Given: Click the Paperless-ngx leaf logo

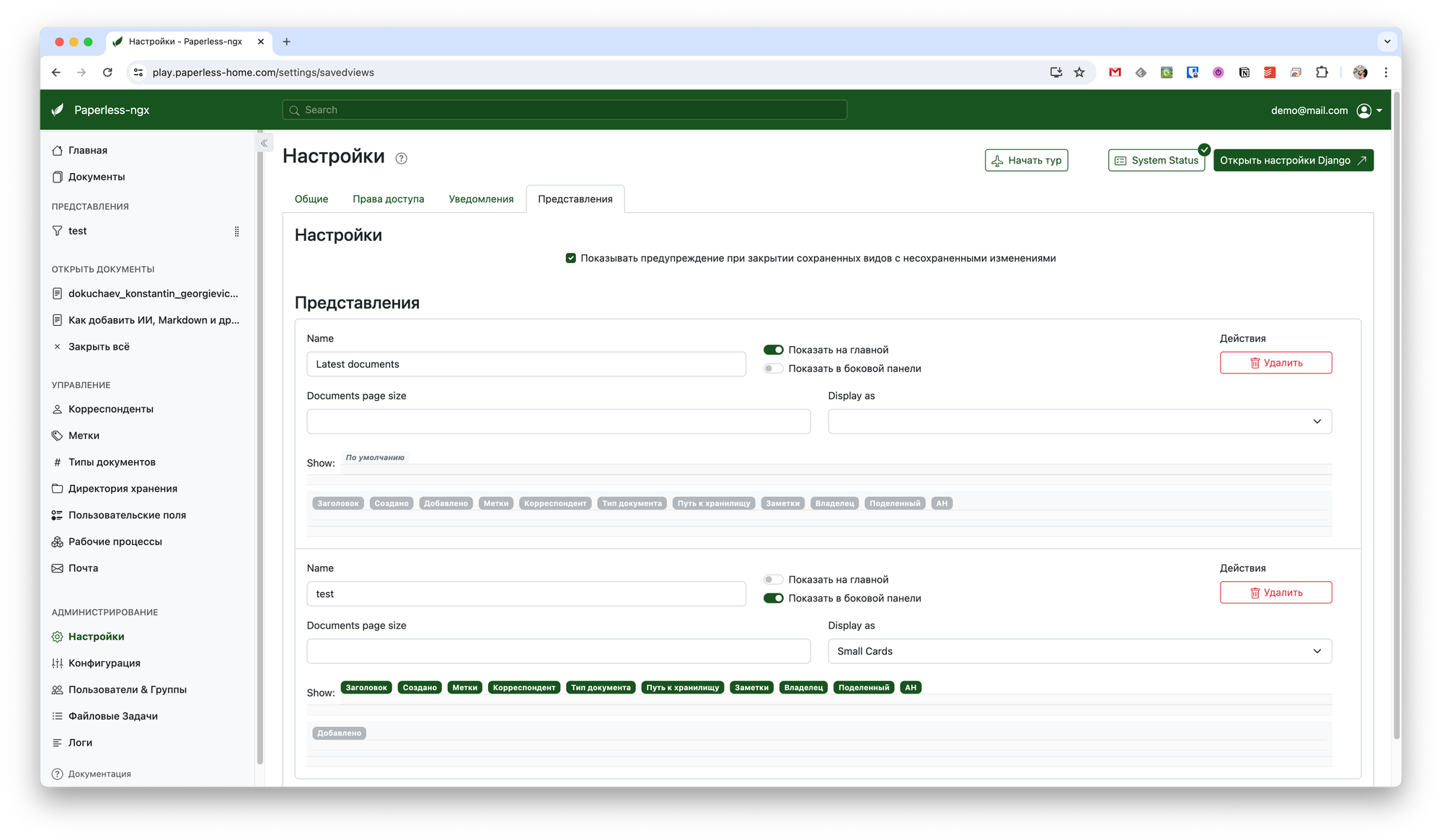Looking at the screenshot, I should click(58, 110).
